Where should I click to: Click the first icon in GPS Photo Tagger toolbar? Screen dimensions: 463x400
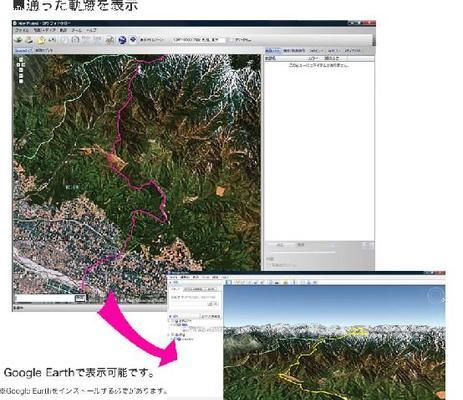pyautogui.click(x=19, y=40)
